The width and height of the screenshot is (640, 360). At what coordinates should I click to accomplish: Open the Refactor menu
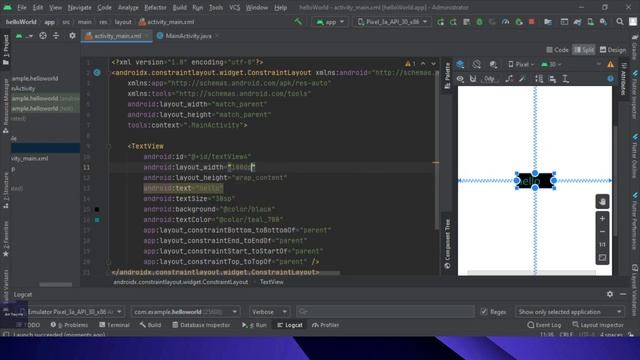pyautogui.click(x=155, y=7)
